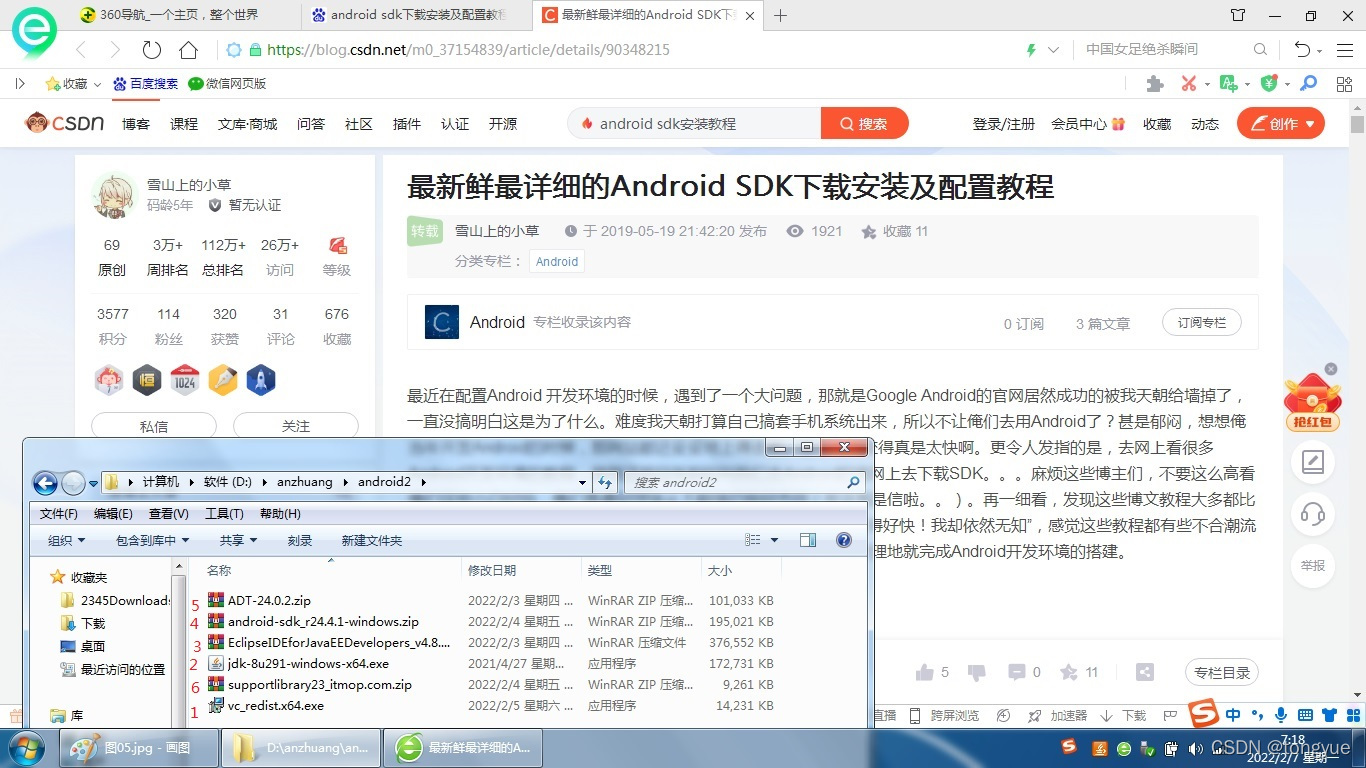Open the 编辑(E) menu in Explorer
Viewport: 1366px width, 768px height.
pos(113,514)
